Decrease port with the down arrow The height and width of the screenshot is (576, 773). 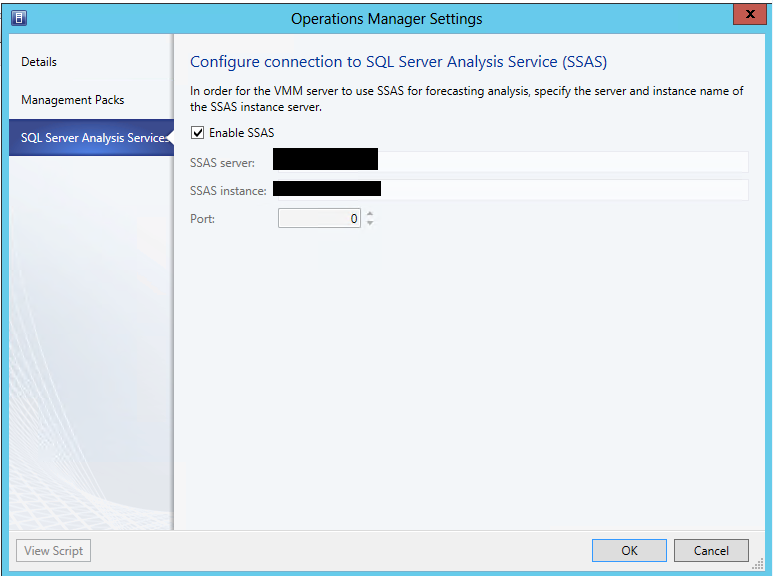370,223
